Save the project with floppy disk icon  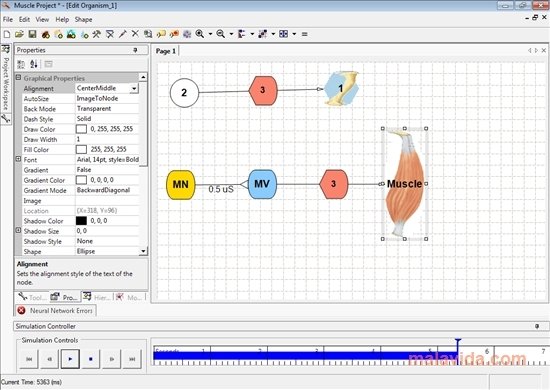(x=32, y=34)
